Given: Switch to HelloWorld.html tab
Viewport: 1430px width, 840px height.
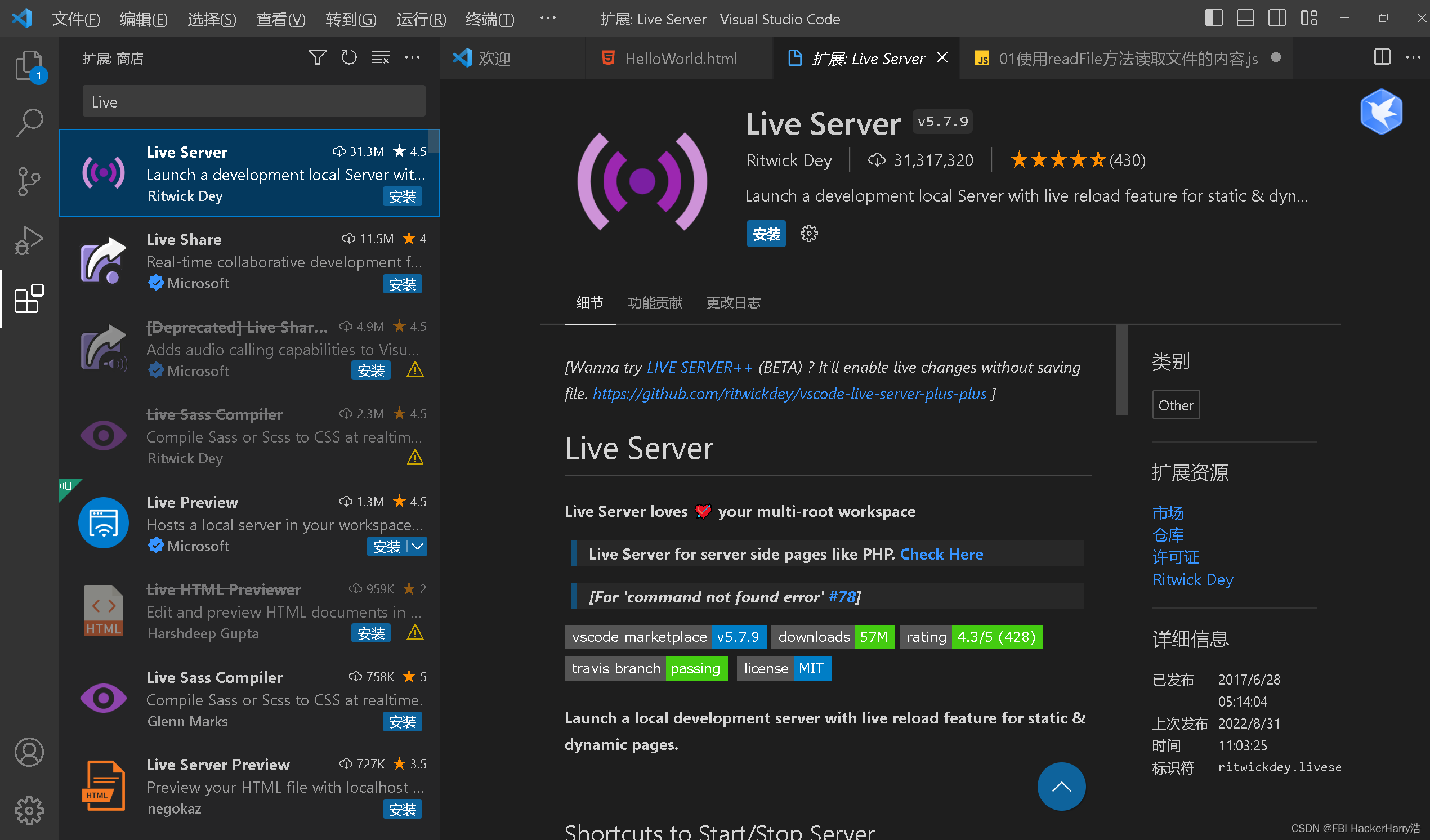Looking at the screenshot, I should coord(678,58).
